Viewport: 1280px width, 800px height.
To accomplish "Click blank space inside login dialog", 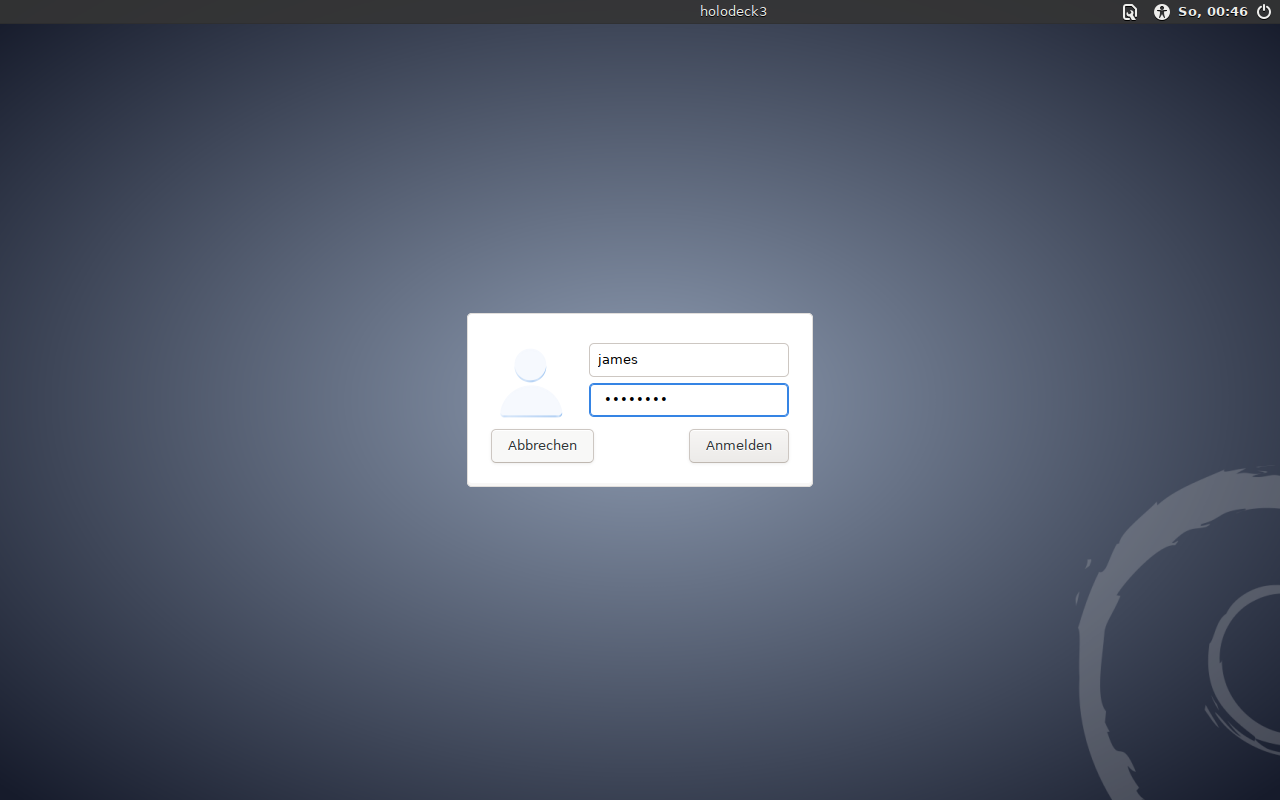I will [x=640, y=472].
